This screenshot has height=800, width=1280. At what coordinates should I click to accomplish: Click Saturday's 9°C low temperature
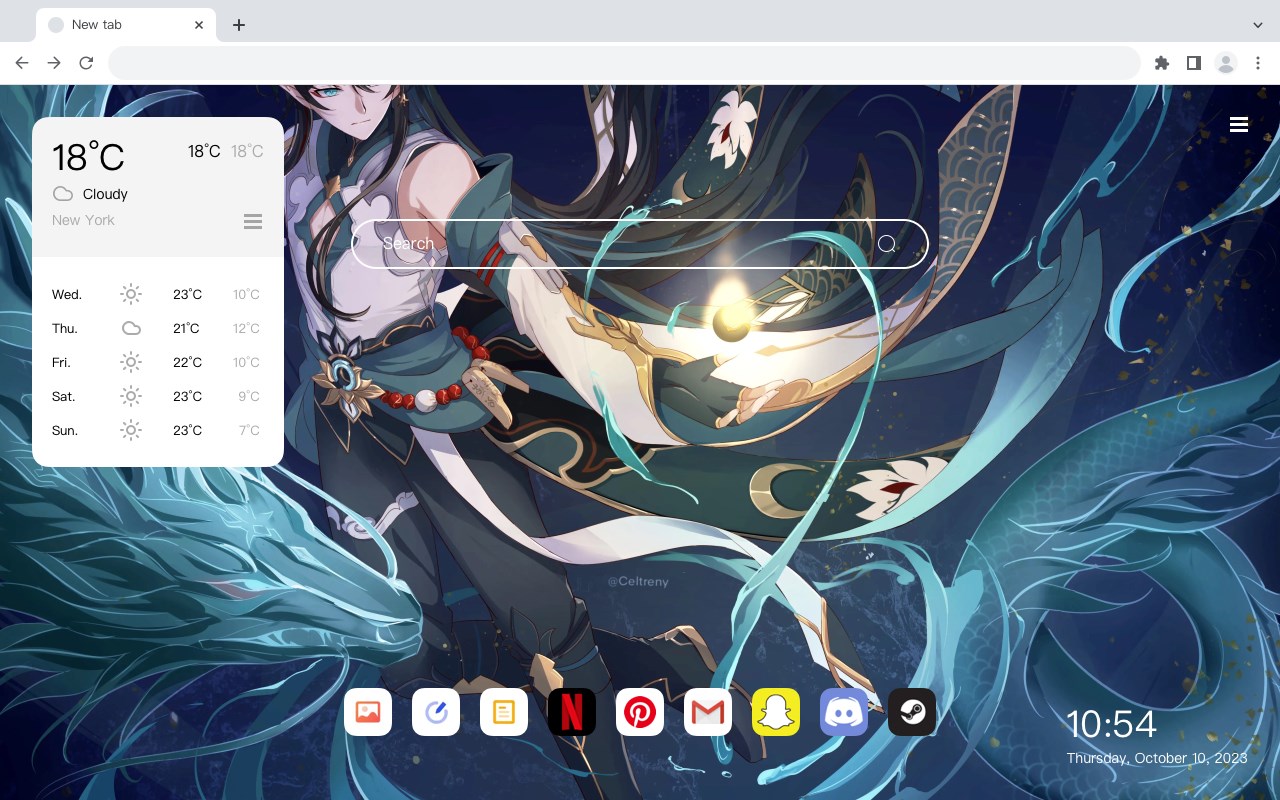(x=249, y=396)
